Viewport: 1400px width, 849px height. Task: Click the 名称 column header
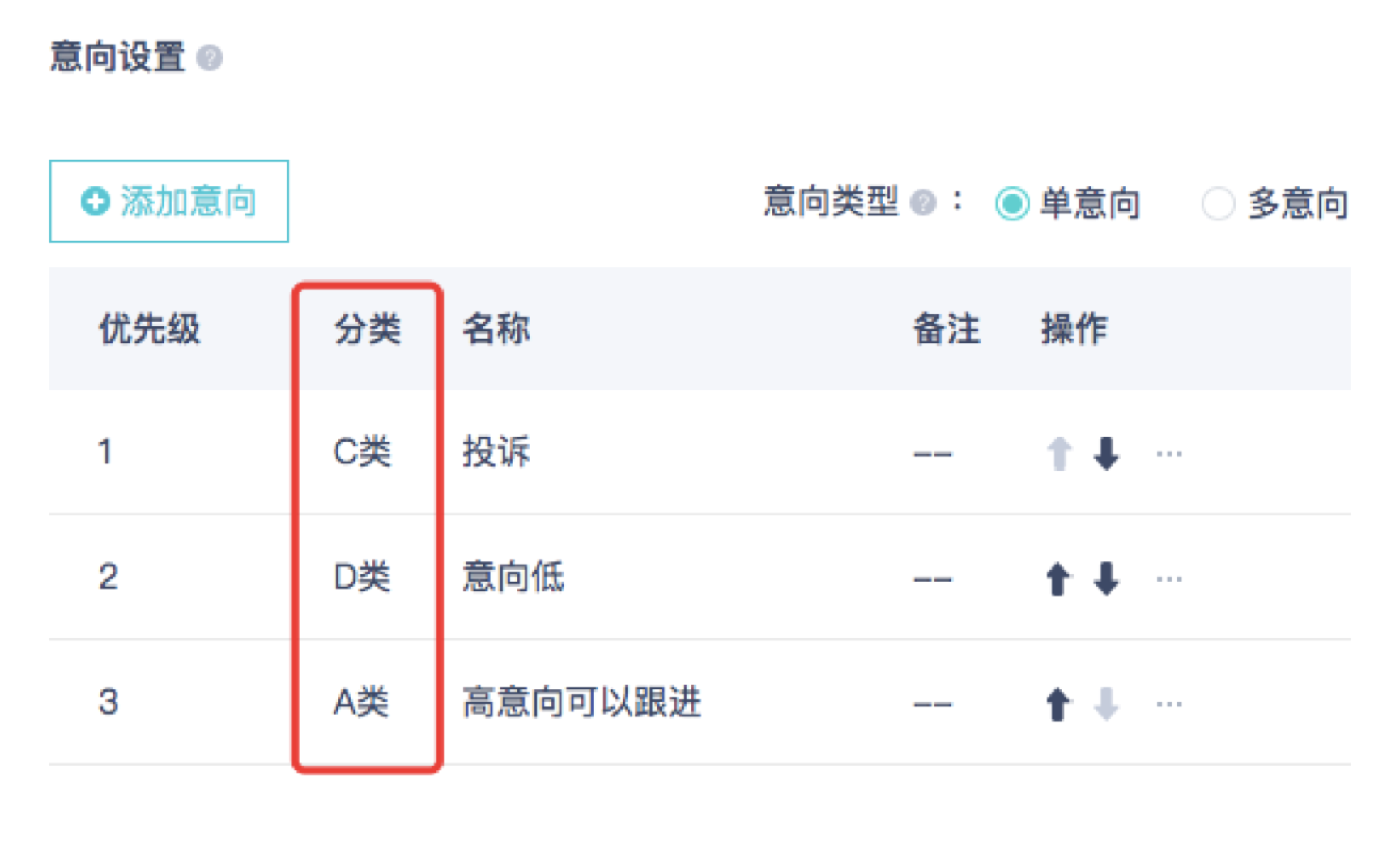pyautogui.click(x=496, y=330)
